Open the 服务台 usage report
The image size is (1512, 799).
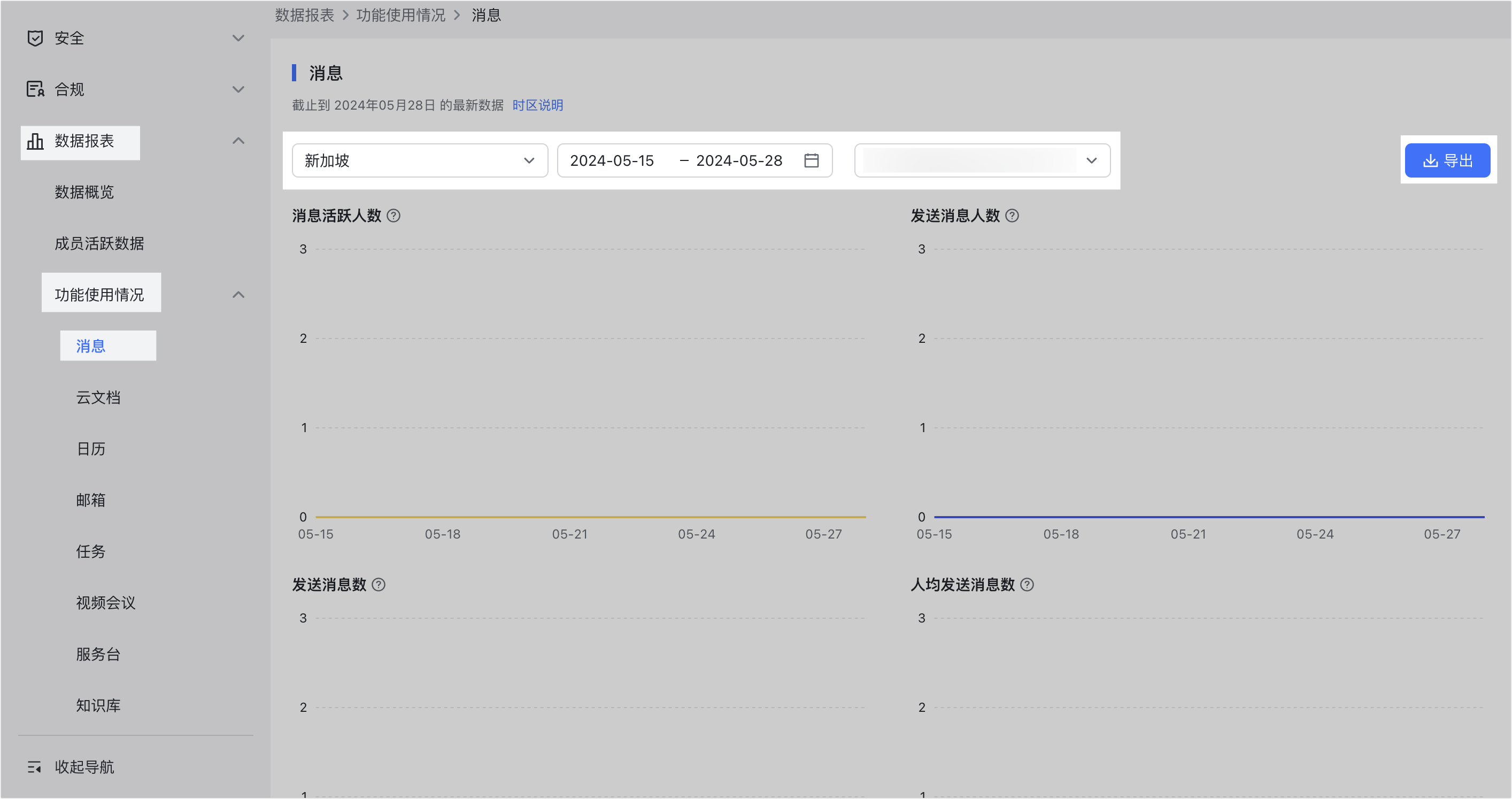tap(98, 655)
